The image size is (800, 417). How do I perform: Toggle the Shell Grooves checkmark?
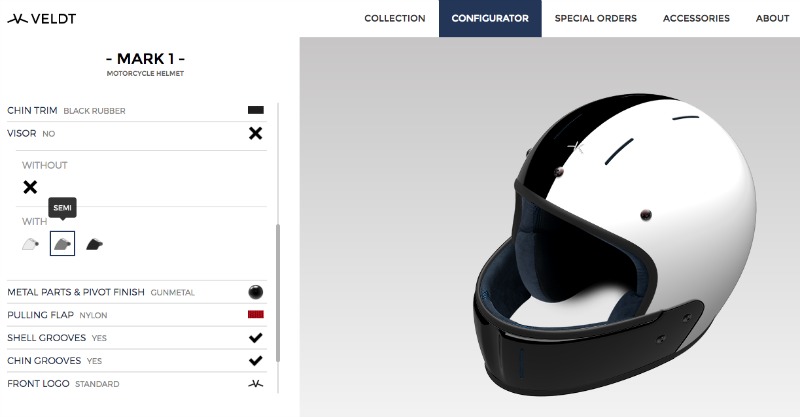coord(256,337)
